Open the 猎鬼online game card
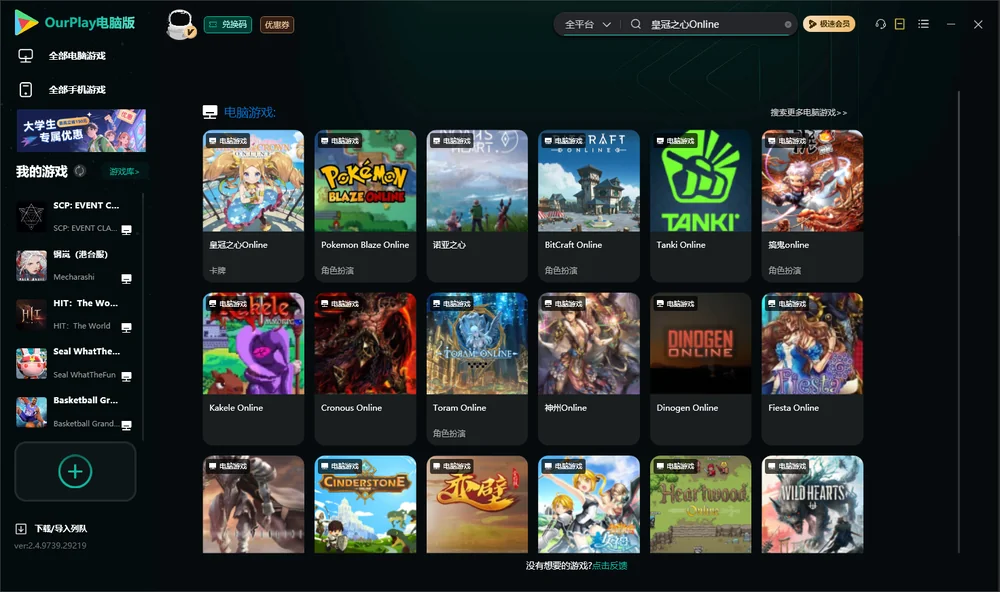 (x=812, y=205)
